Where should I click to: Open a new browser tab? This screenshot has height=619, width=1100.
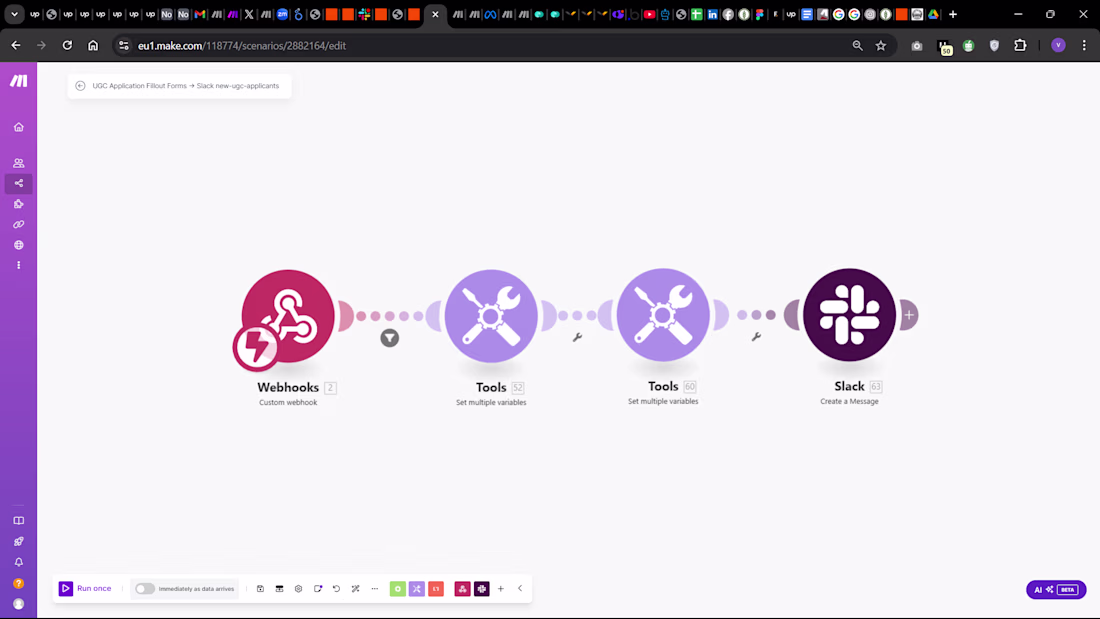tap(953, 14)
